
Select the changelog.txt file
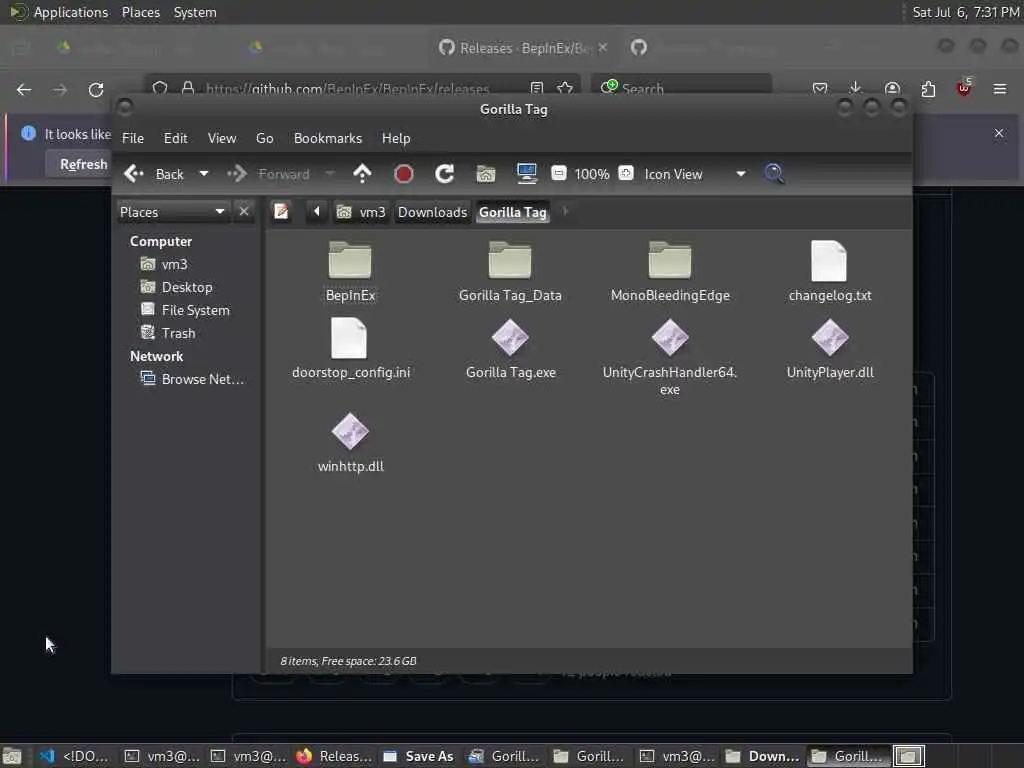click(829, 272)
